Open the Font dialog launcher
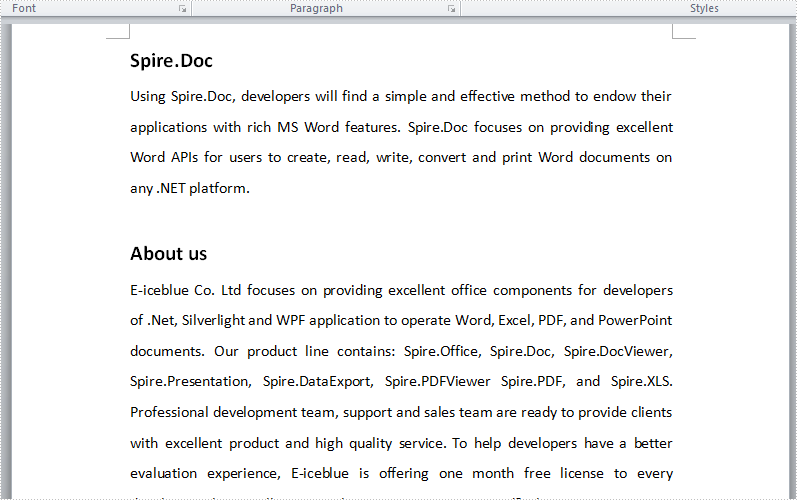This screenshot has height=500, width=797. tap(182, 9)
